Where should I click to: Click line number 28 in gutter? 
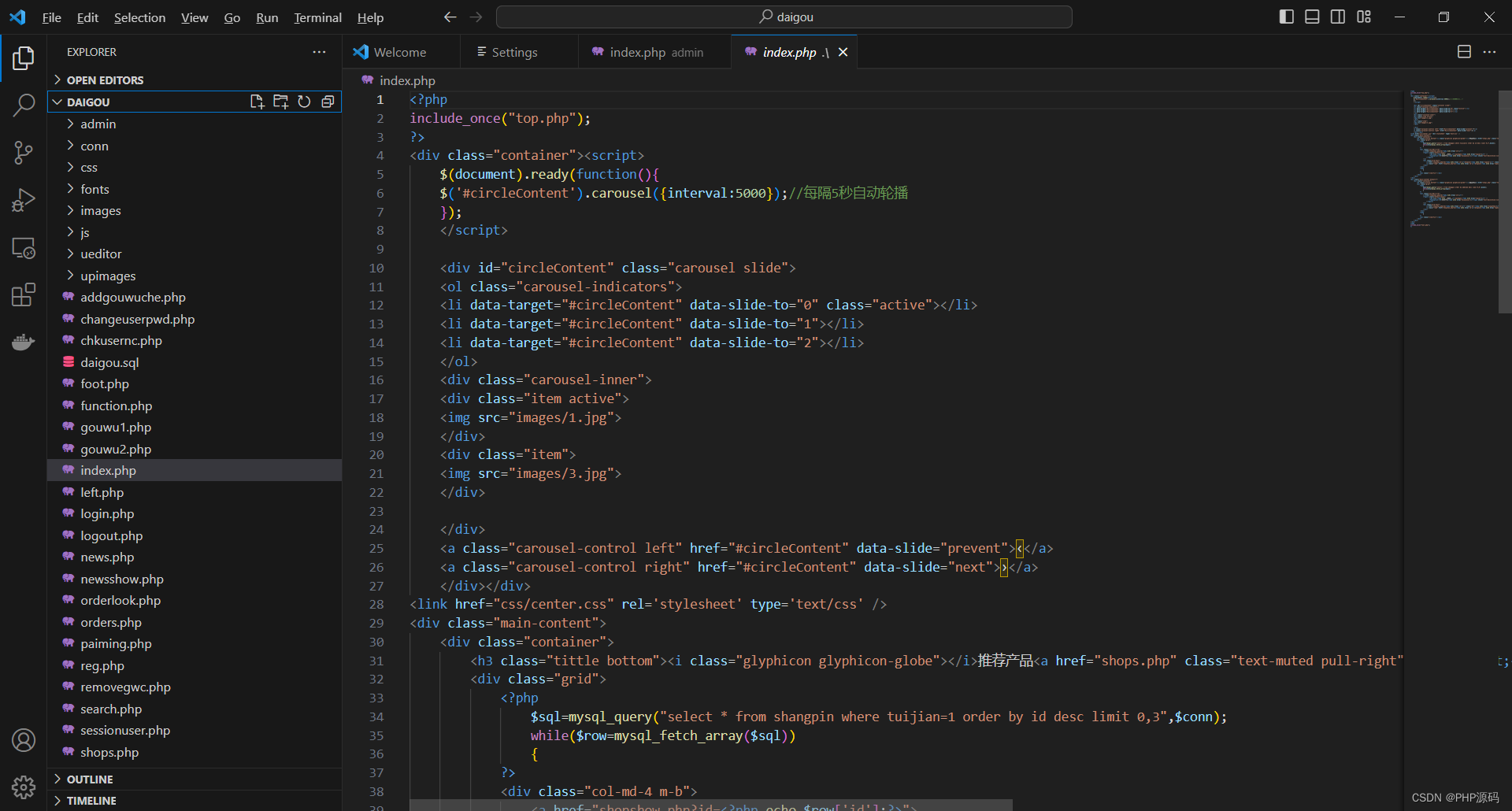pos(376,604)
